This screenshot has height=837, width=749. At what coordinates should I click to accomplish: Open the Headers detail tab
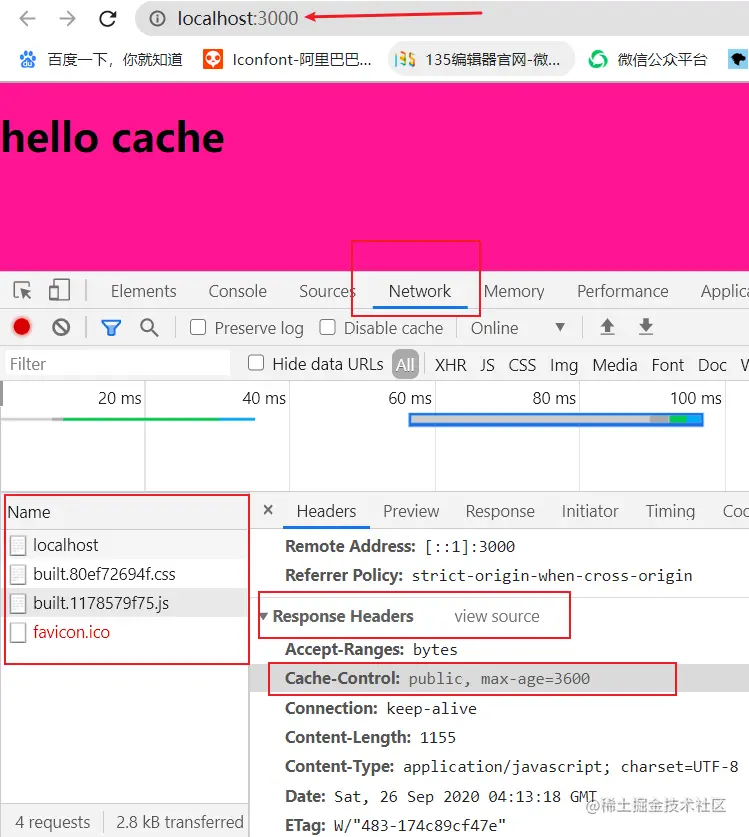point(326,511)
